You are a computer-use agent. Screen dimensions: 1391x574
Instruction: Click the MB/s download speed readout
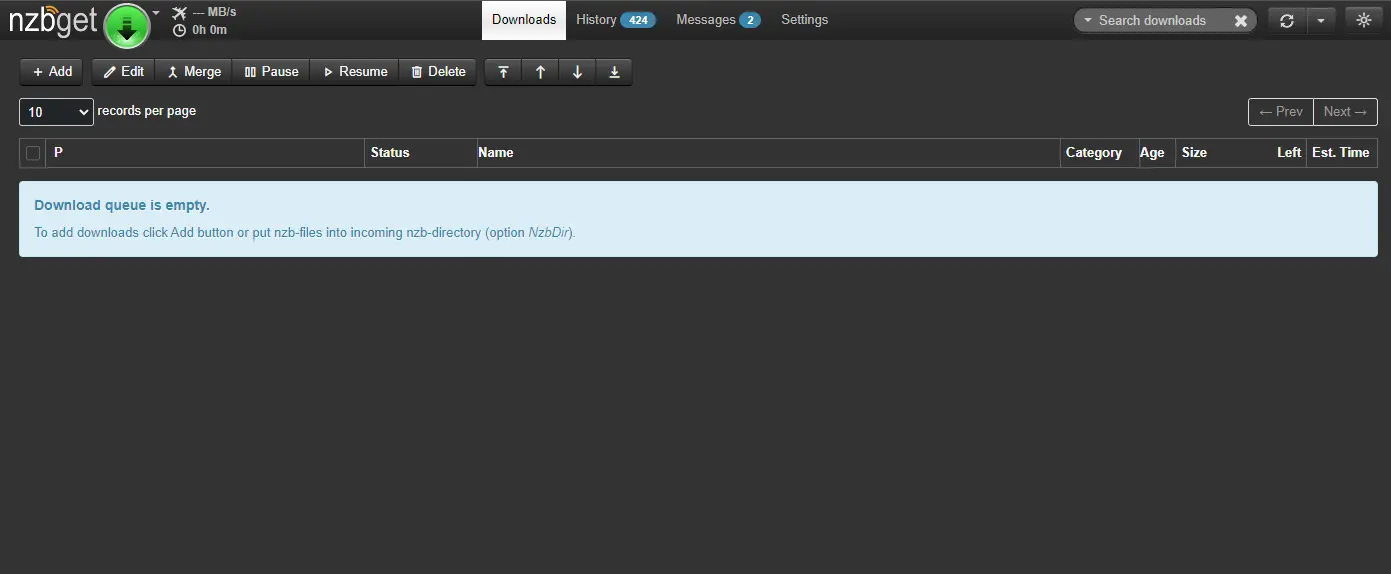(214, 13)
